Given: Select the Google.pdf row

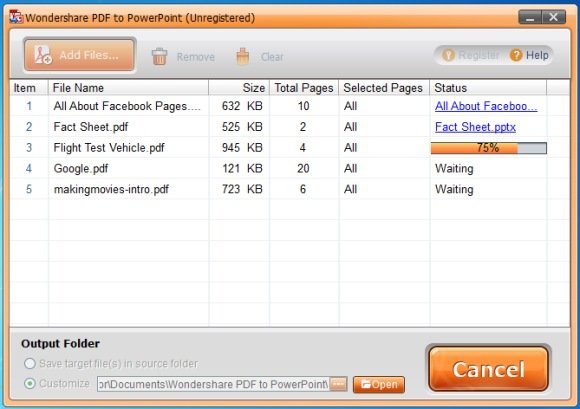Looking at the screenshot, I should pyautogui.click(x=289, y=169).
